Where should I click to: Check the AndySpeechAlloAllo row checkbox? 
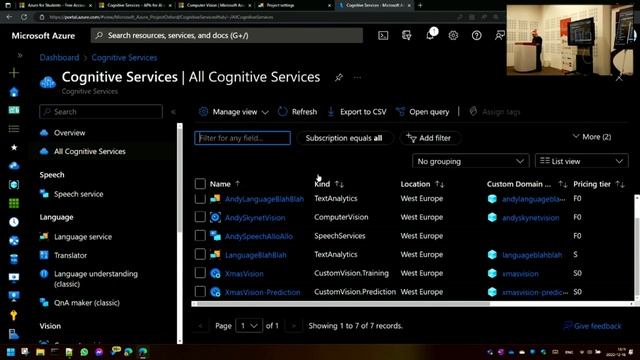200,236
